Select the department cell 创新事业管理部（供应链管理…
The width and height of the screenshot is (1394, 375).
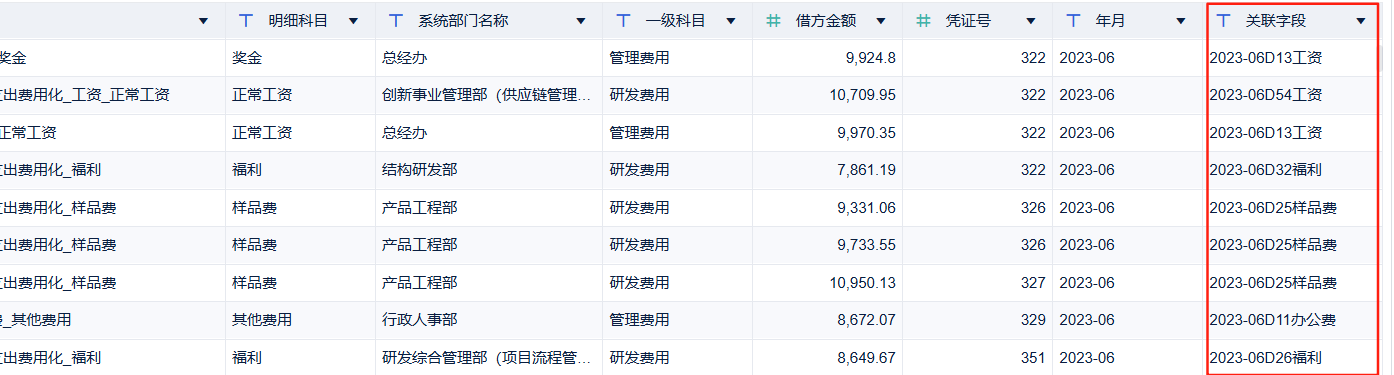(487, 95)
